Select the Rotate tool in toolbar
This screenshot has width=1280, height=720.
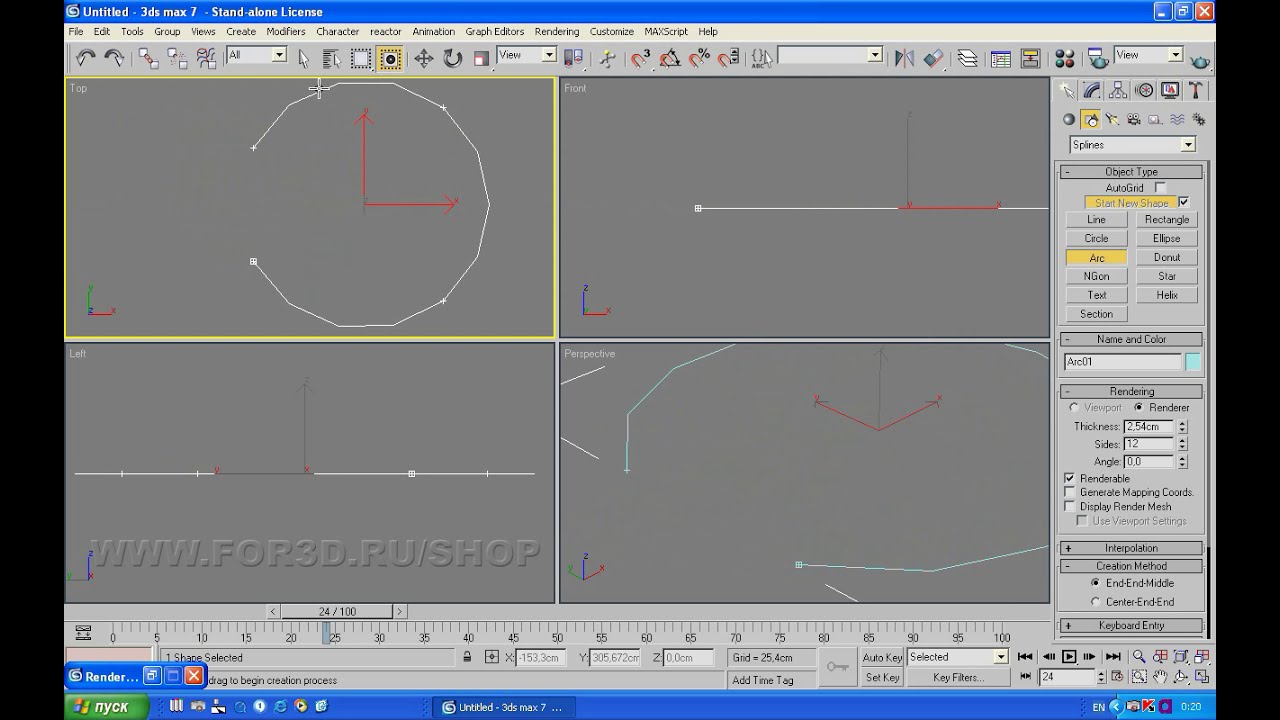[x=453, y=59]
